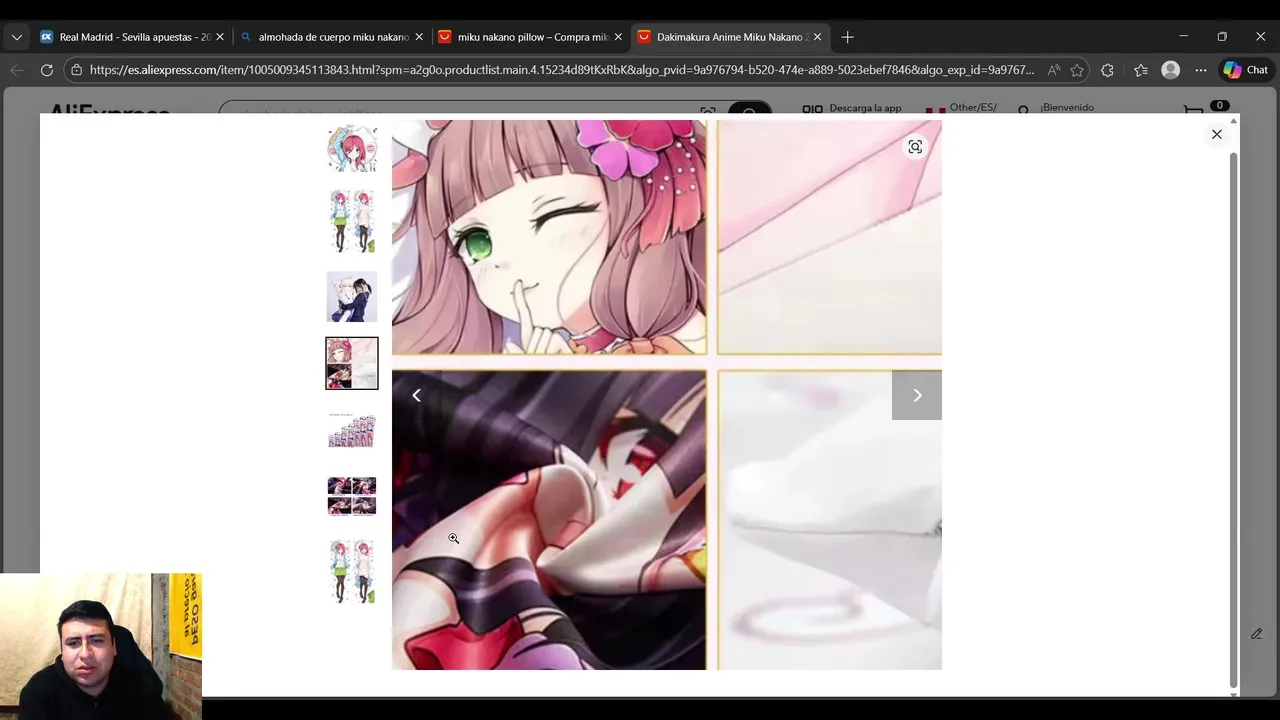Click the edit pencil icon at lower right
The height and width of the screenshot is (720, 1280).
[x=1257, y=634]
